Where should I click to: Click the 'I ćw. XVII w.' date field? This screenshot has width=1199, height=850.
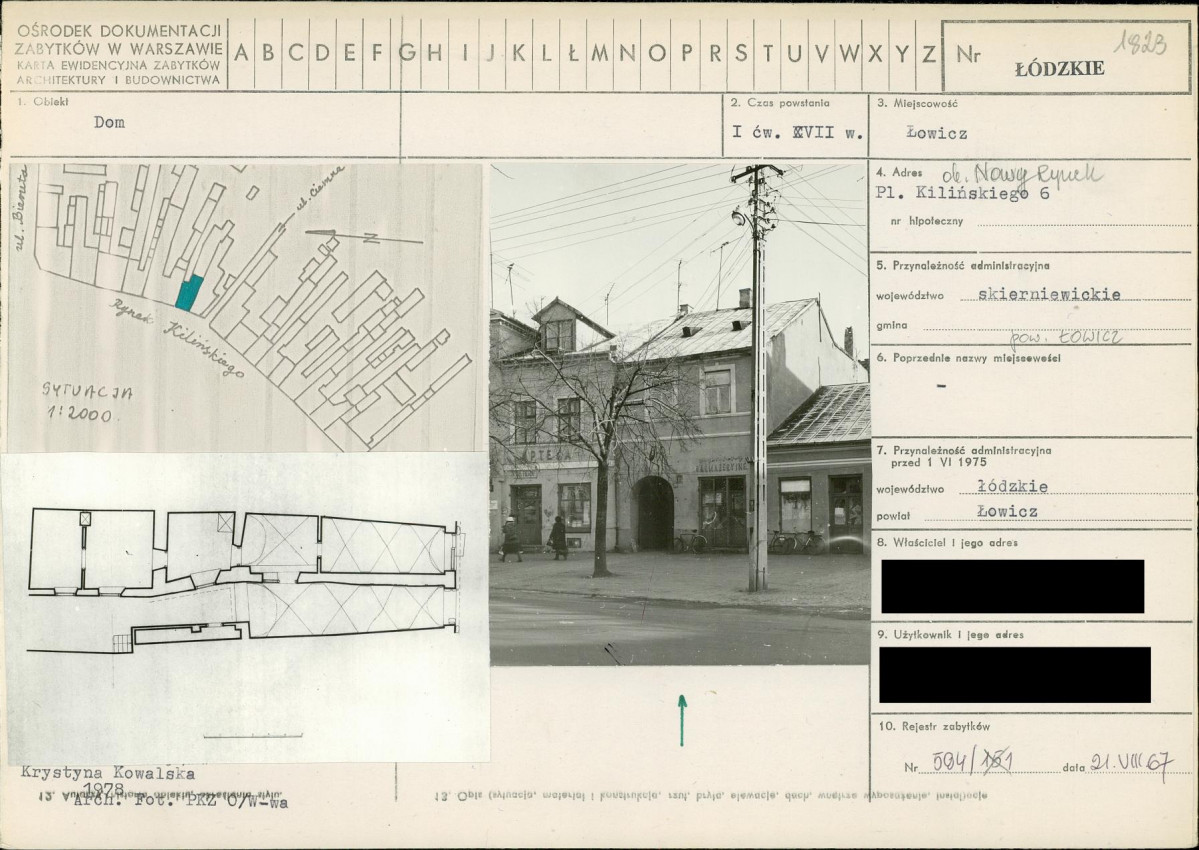point(782,131)
